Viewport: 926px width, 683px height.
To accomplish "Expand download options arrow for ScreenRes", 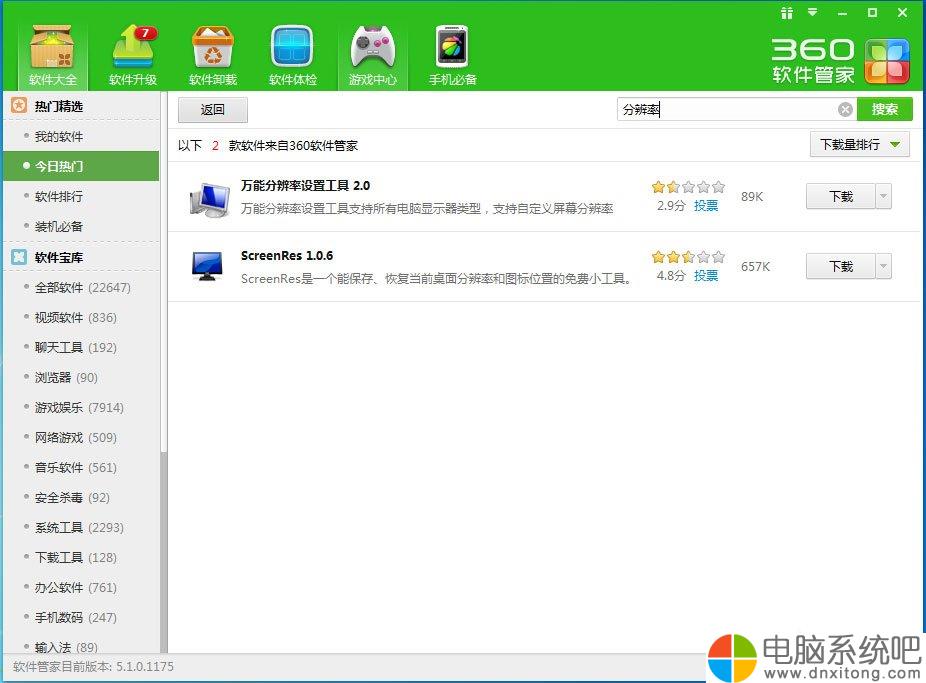I will pyautogui.click(x=883, y=266).
